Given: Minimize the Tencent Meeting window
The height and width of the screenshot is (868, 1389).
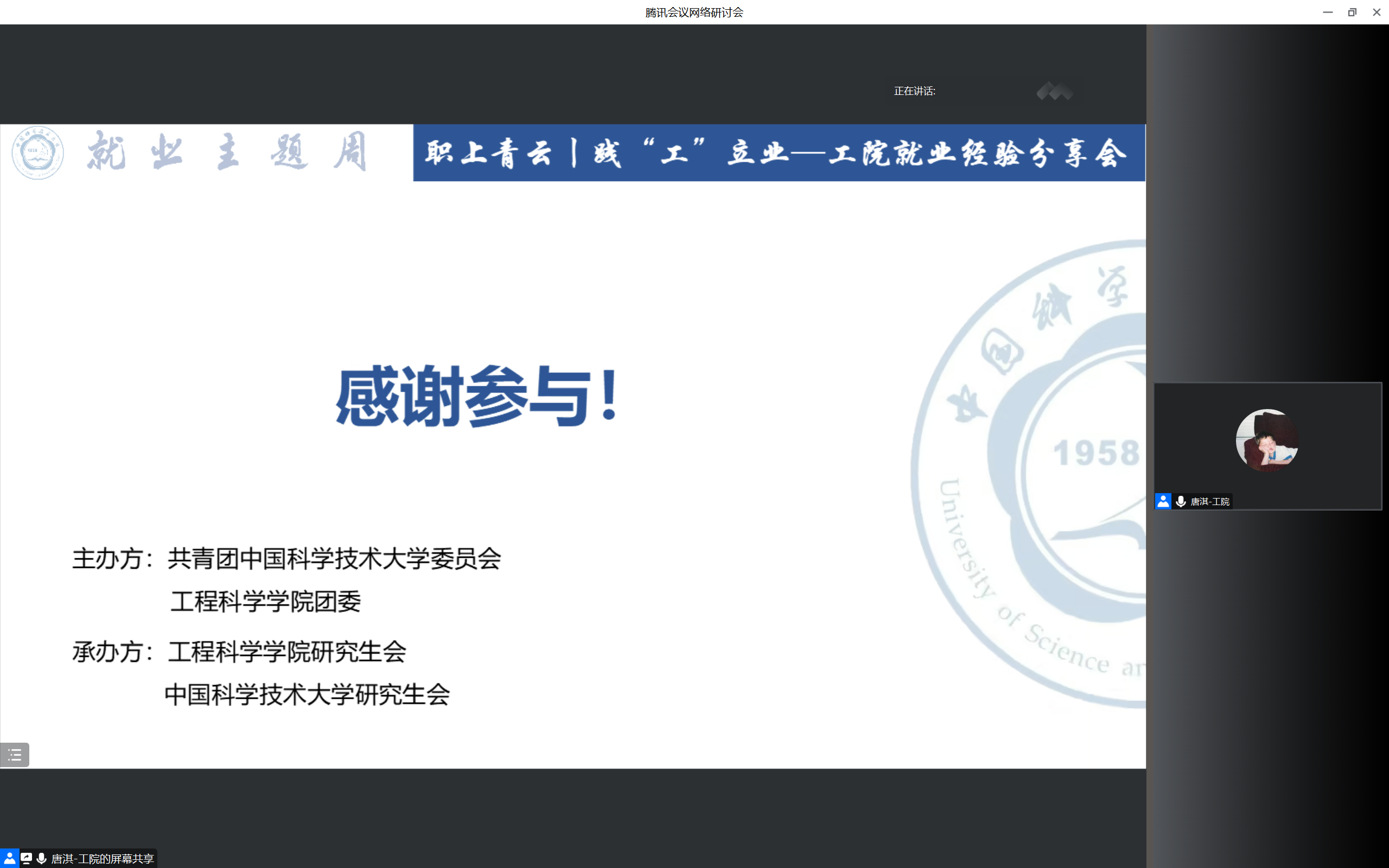Looking at the screenshot, I should (1328, 12).
